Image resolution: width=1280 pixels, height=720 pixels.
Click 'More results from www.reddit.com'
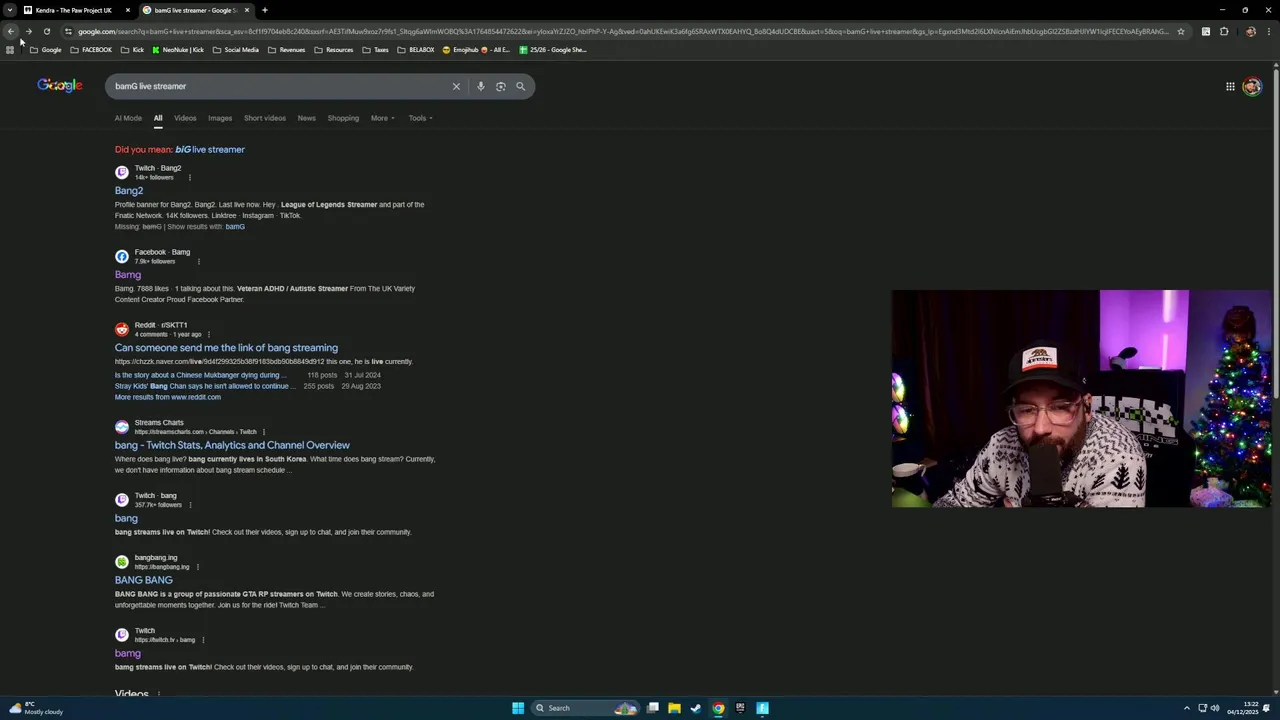pyautogui.click(x=168, y=397)
